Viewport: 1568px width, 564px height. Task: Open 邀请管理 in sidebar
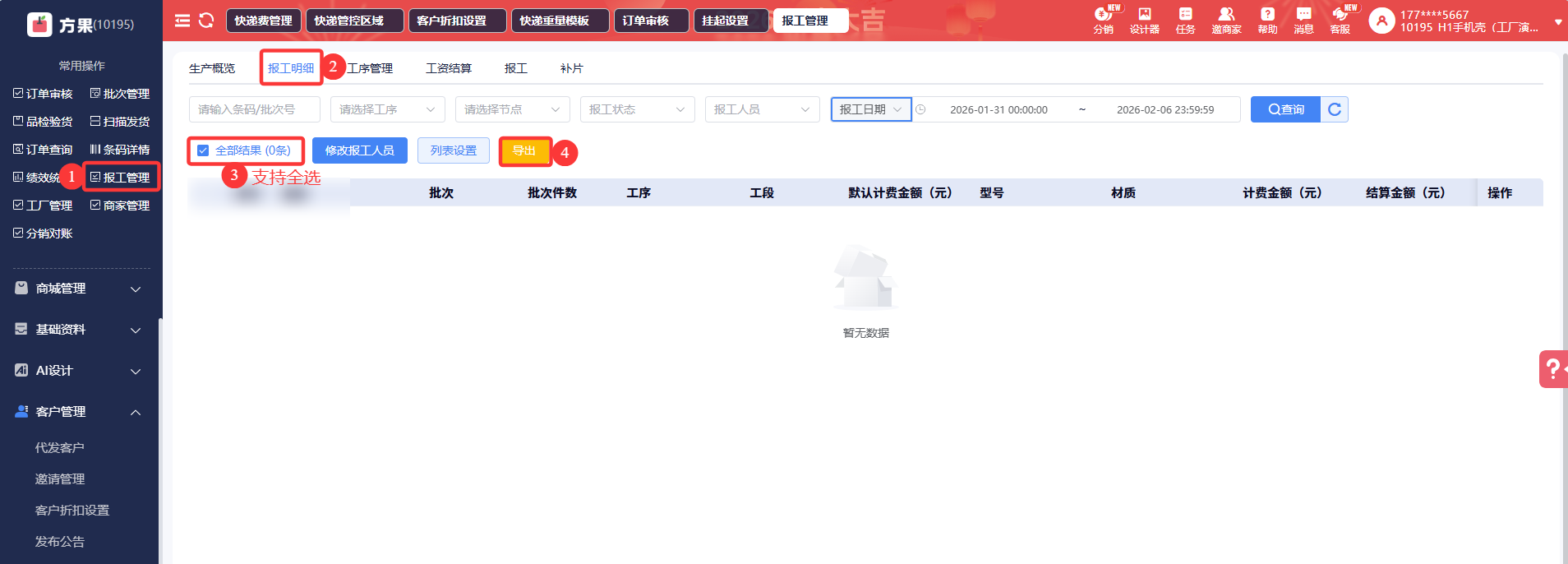coord(59,479)
